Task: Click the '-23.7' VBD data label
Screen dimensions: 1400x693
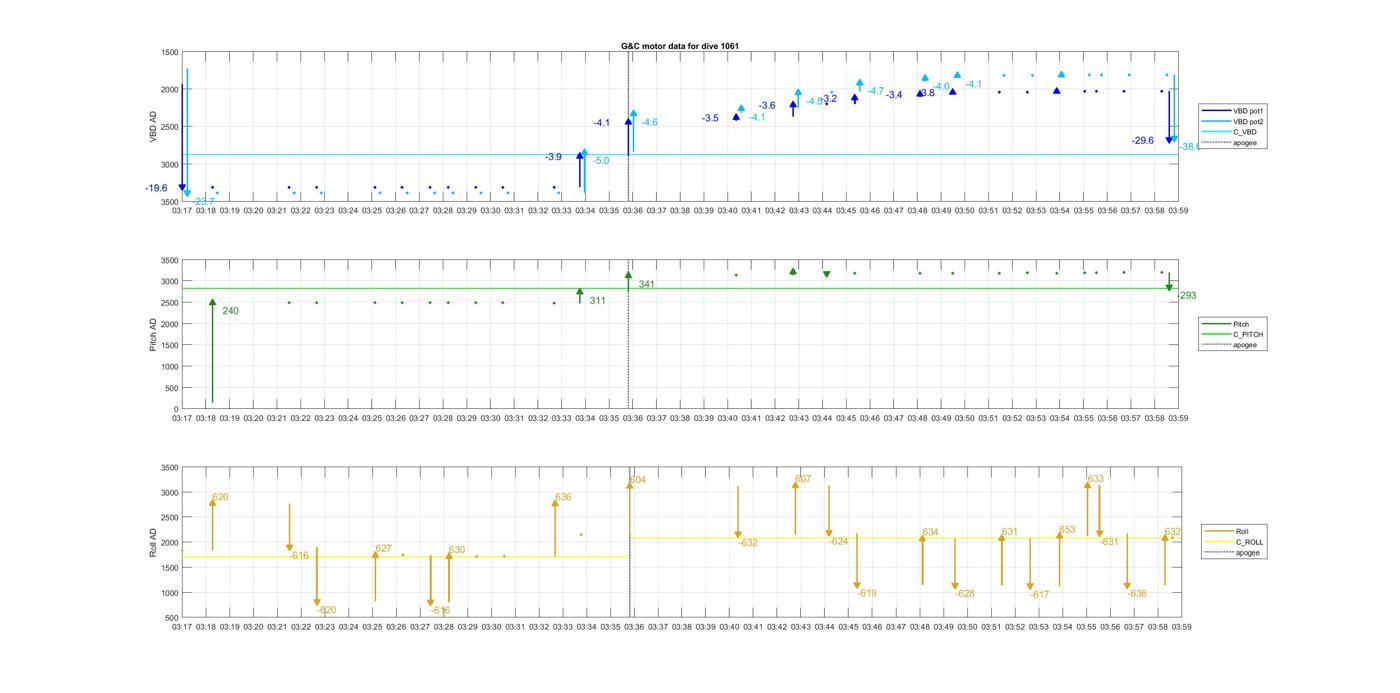Action: click(203, 202)
